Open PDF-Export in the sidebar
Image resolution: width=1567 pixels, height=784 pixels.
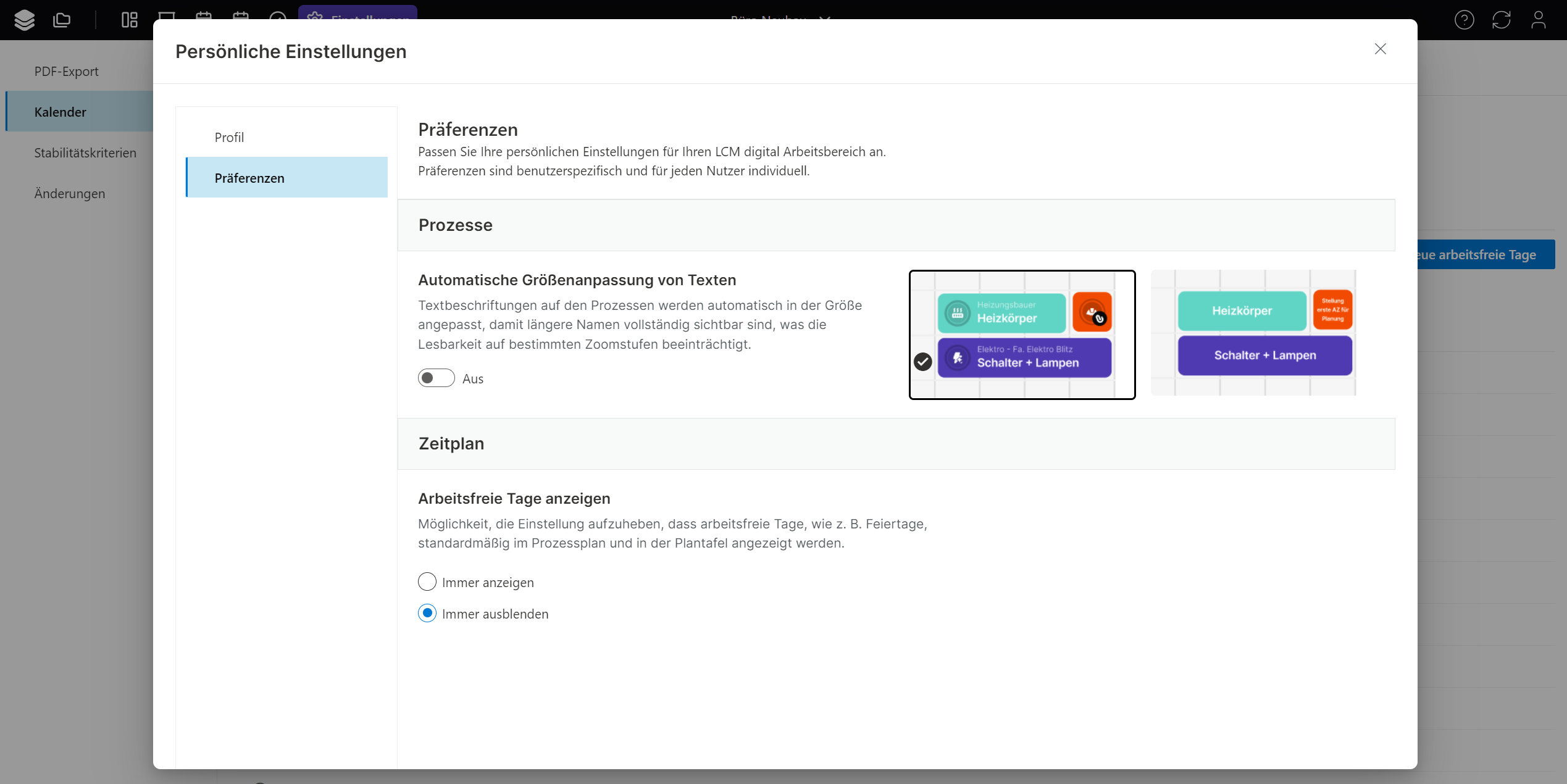pos(66,71)
